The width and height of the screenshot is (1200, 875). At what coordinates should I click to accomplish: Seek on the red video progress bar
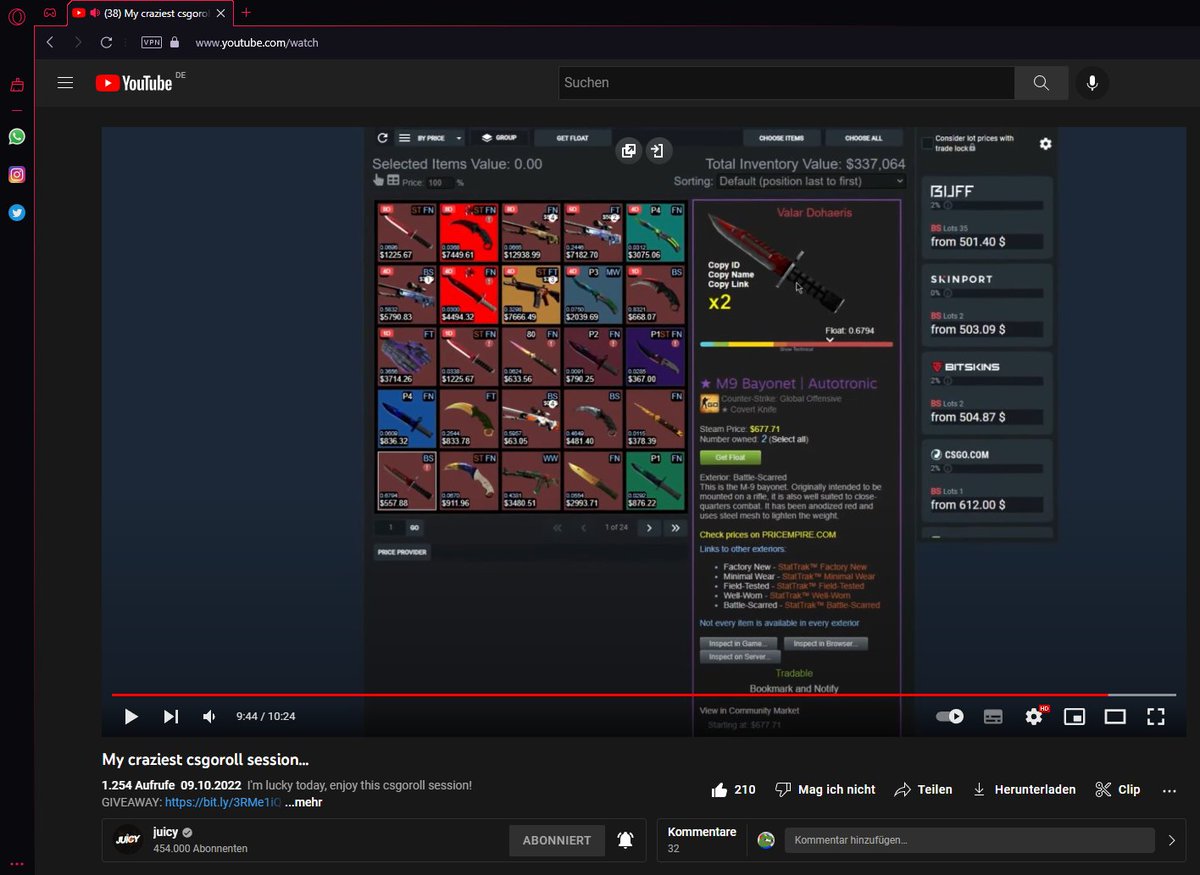pos(643,694)
